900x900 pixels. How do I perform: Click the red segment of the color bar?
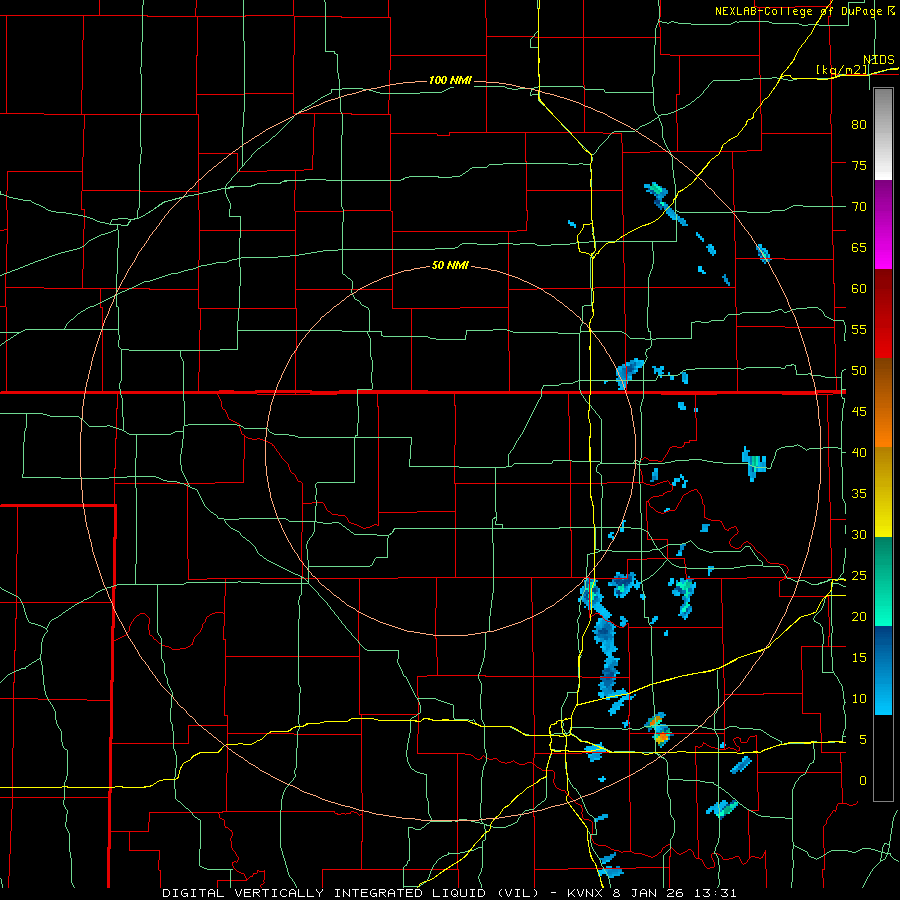pyautogui.click(x=883, y=314)
